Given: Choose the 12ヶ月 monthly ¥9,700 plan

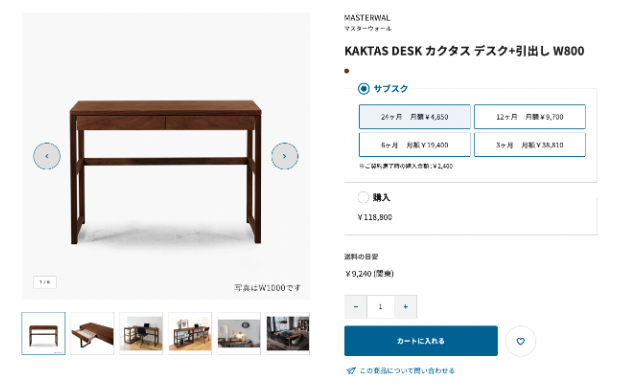Looking at the screenshot, I should pos(530,117).
